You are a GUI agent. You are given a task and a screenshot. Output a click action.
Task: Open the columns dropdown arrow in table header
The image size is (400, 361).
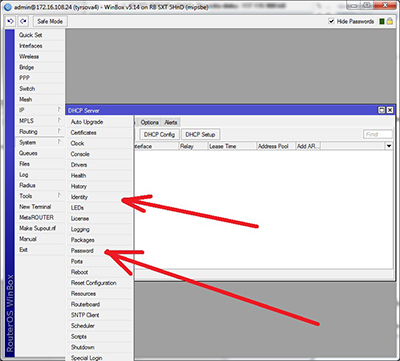click(x=389, y=146)
